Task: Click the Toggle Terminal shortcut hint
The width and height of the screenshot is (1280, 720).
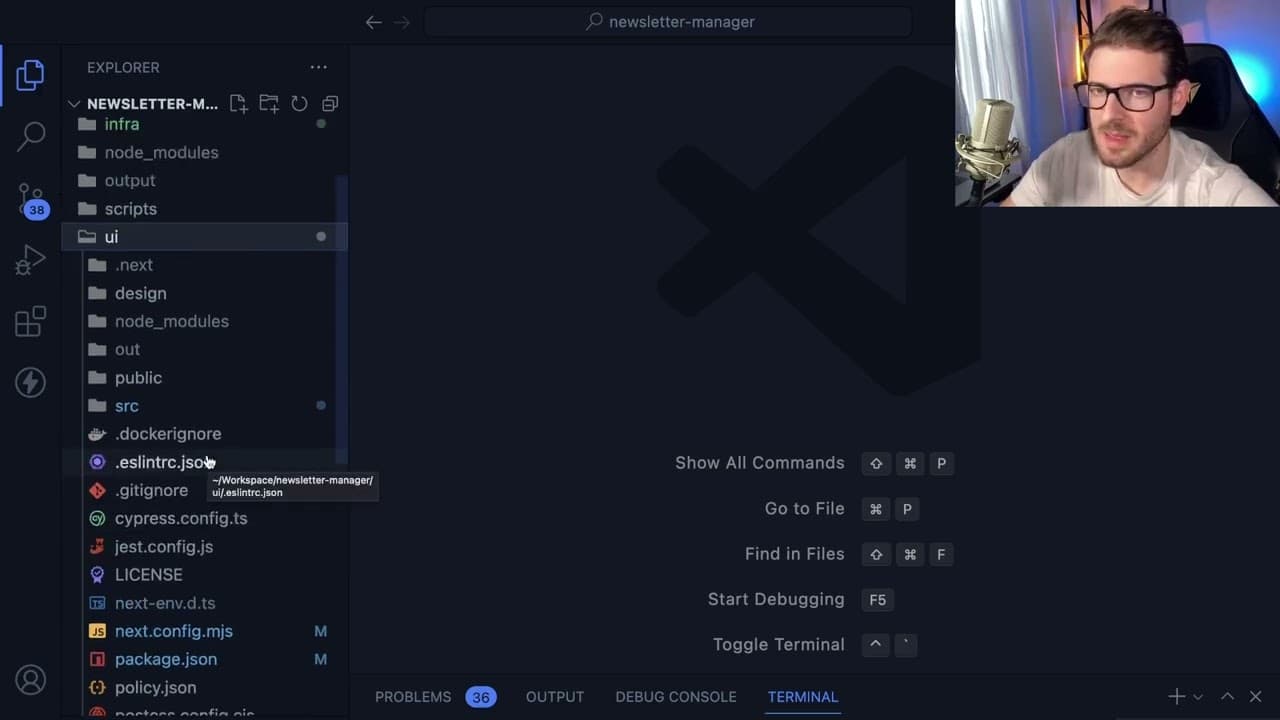Action: pos(815,644)
